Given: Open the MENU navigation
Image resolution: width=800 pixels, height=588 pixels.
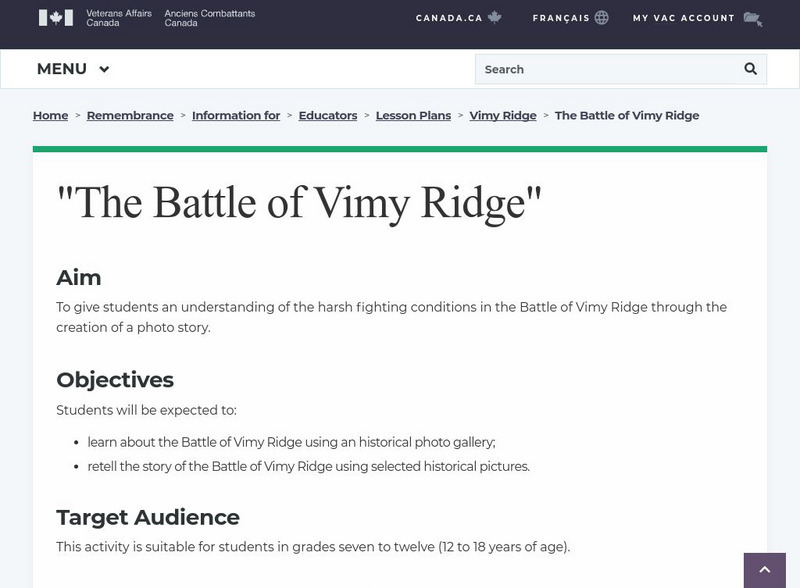Looking at the screenshot, I should click(x=62, y=69).
